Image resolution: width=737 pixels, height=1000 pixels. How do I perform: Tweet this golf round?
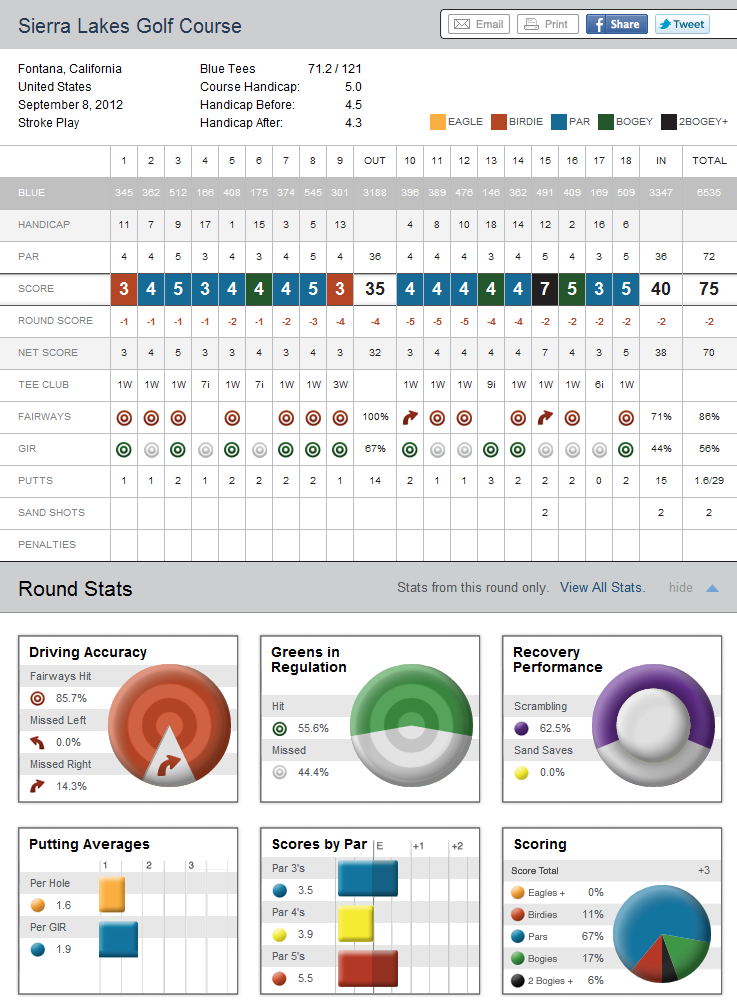coord(681,24)
